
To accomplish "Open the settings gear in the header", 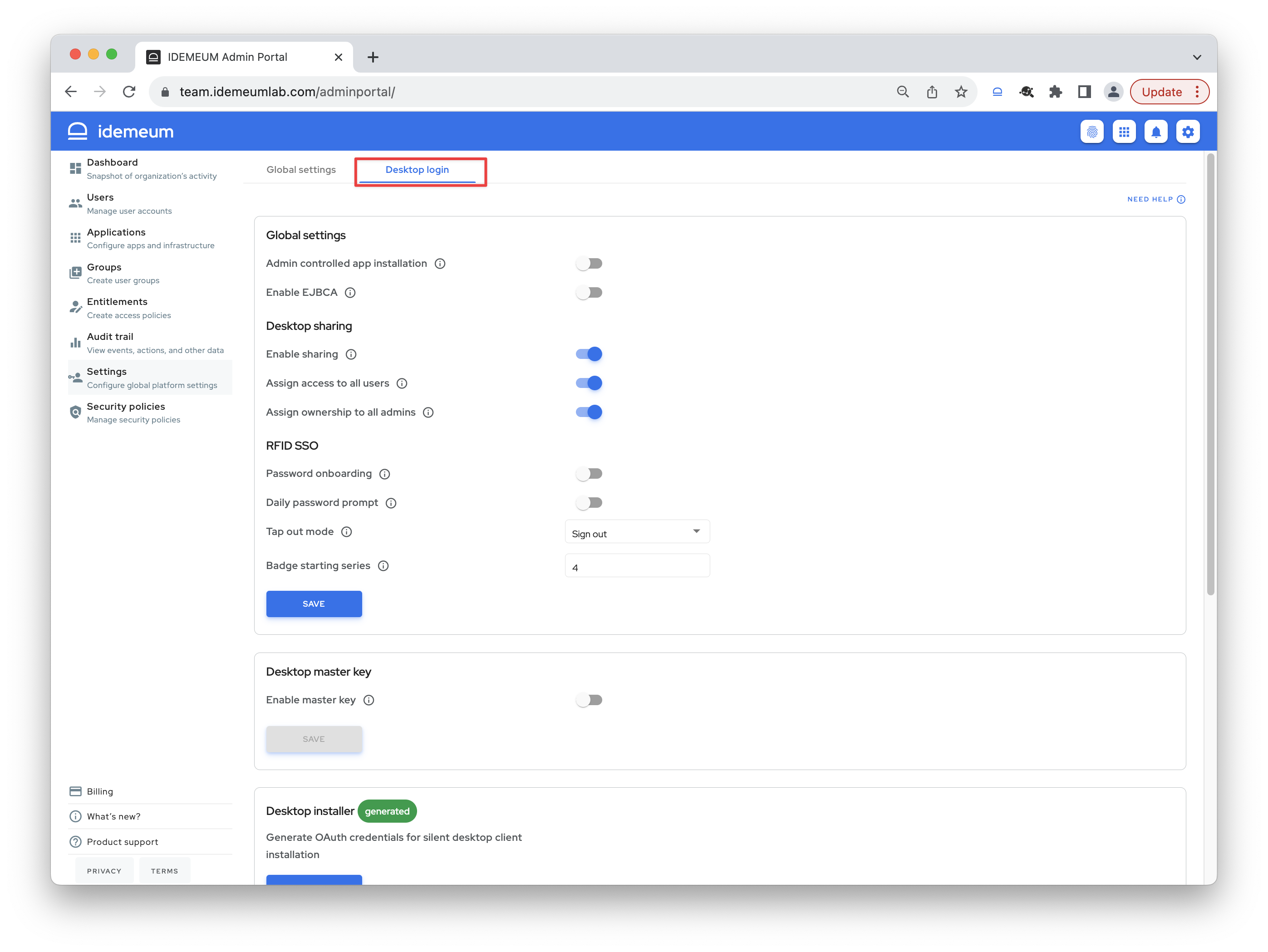I will coord(1188,132).
